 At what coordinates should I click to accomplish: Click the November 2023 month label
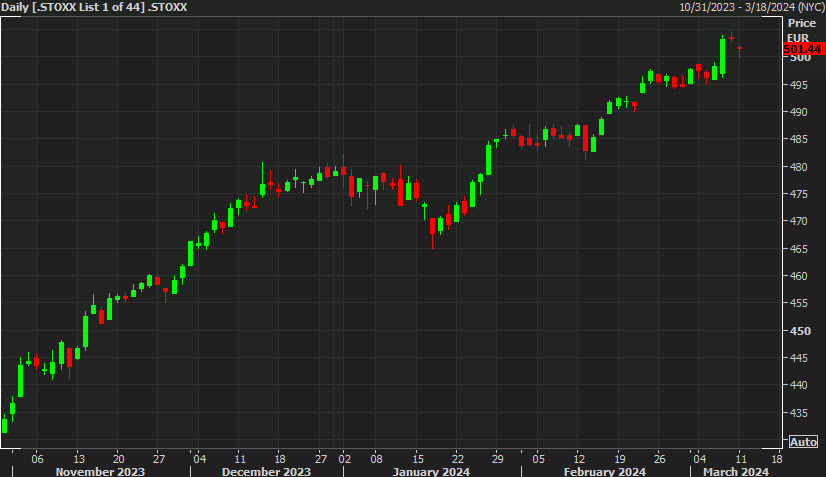100,471
